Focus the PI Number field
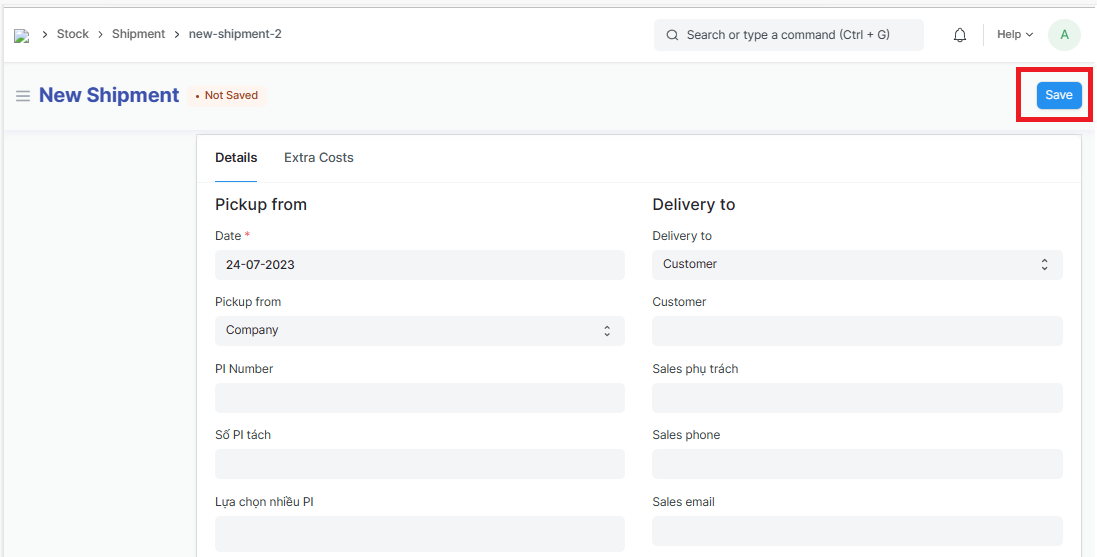1097x557 pixels. [x=419, y=398]
